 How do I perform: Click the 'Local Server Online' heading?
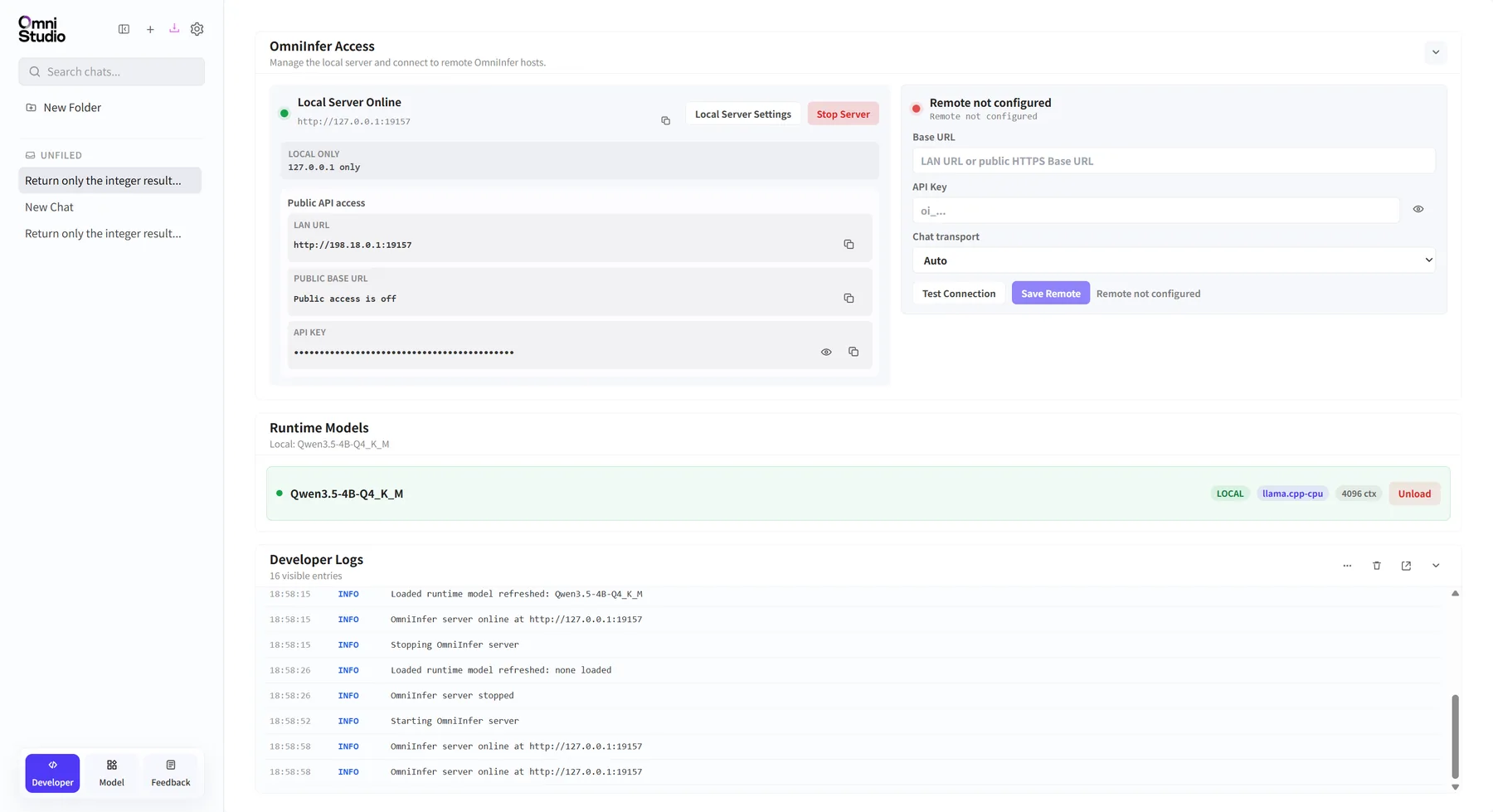(x=349, y=102)
